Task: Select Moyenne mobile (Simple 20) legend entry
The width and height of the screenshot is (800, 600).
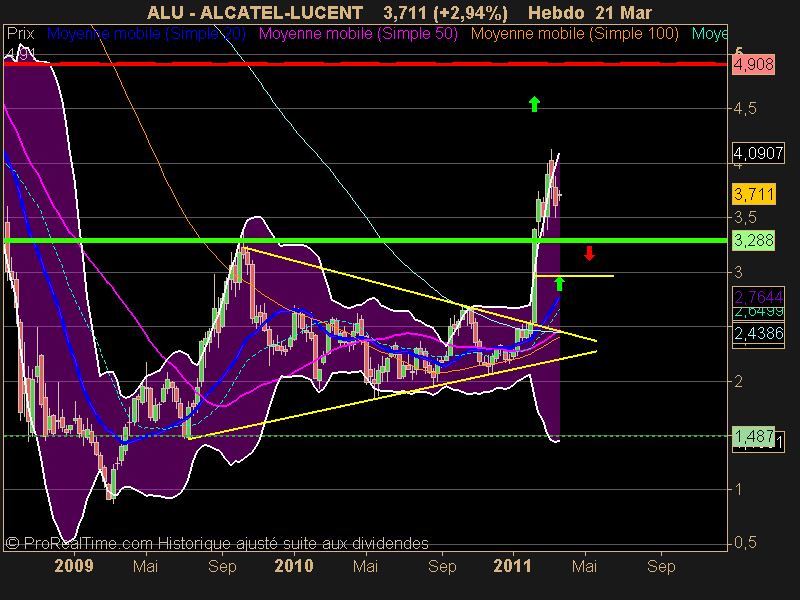Action: (146, 34)
